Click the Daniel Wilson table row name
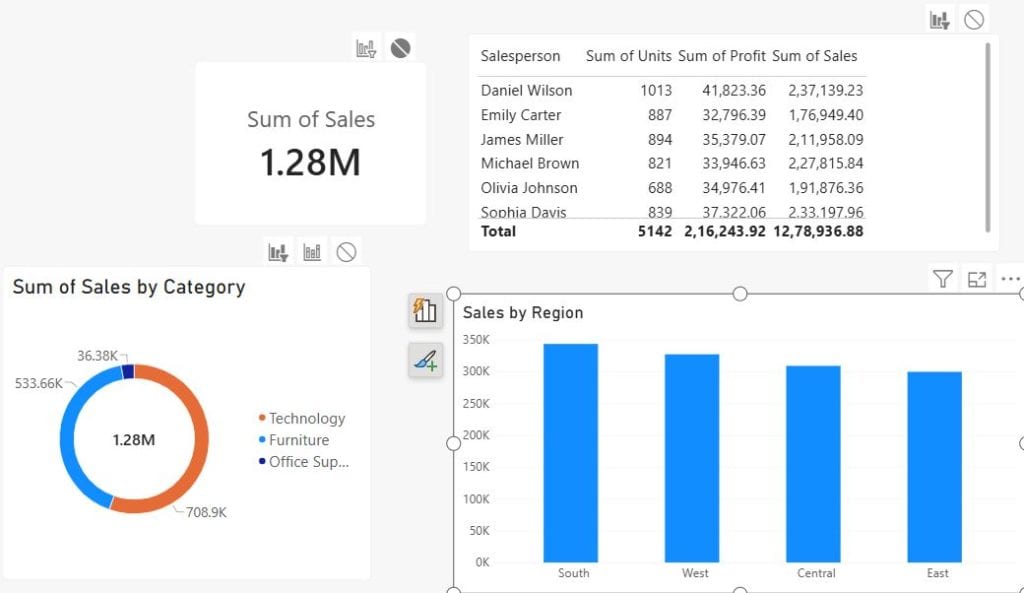 526,90
